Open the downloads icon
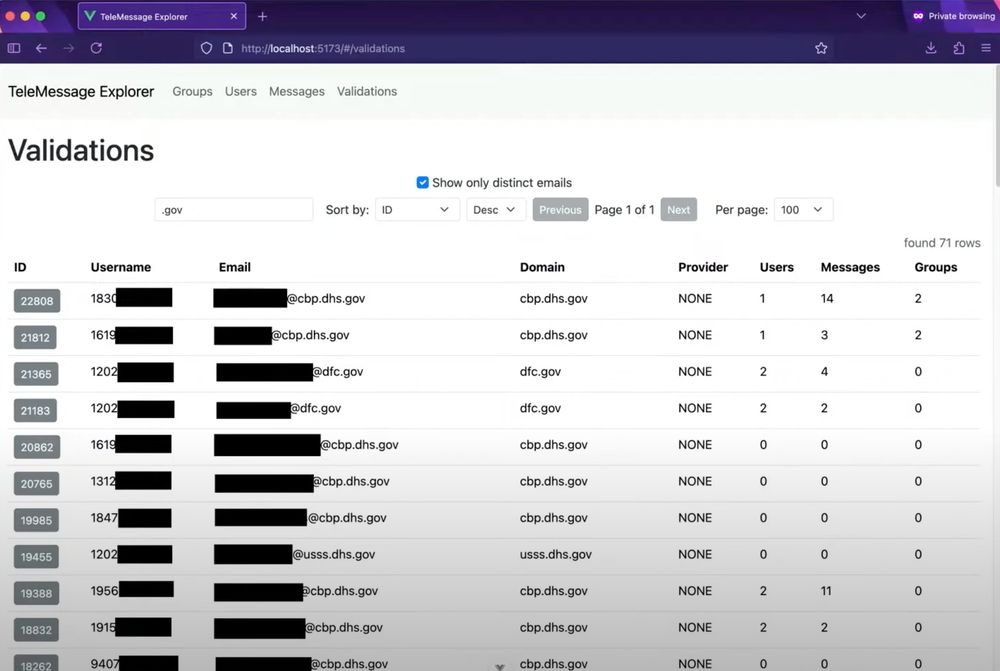 931,48
